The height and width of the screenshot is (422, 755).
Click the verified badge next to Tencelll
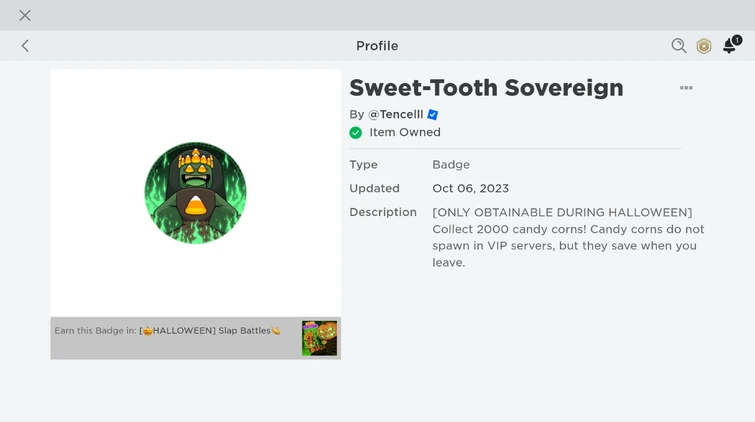point(432,115)
